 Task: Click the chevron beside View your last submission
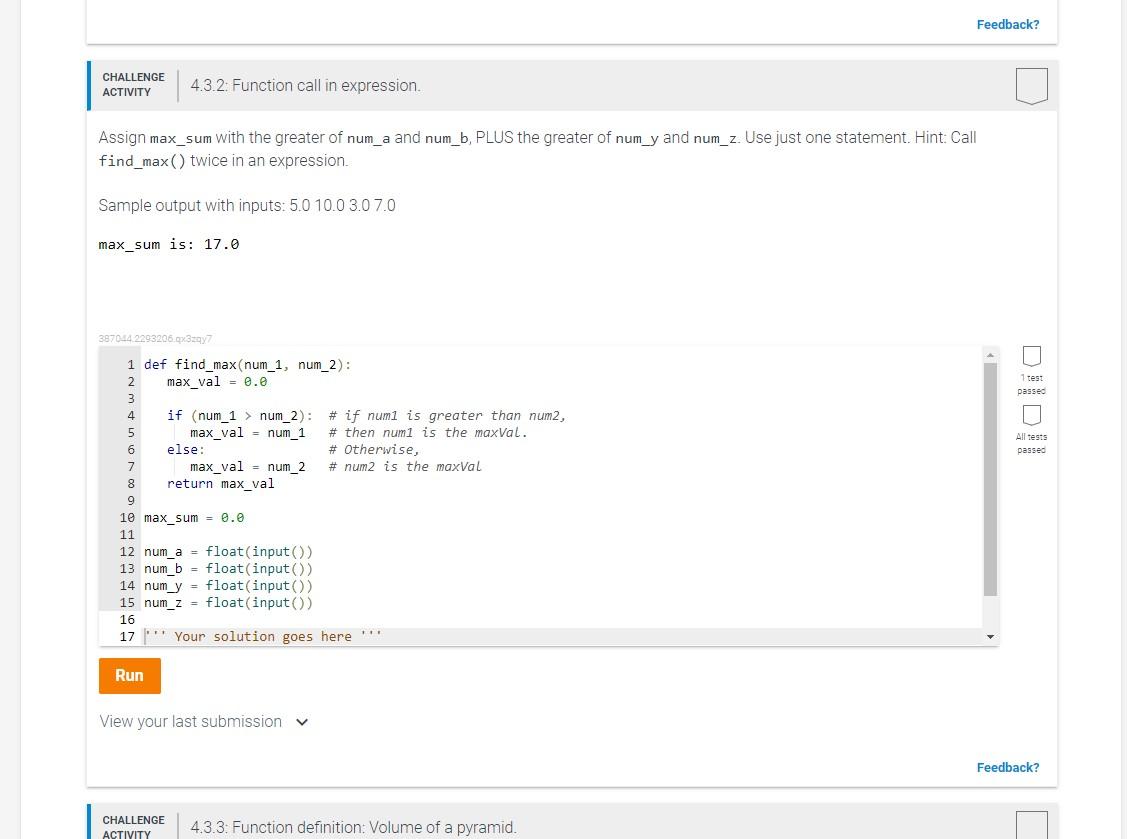pyautogui.click(x=302, y=721)
